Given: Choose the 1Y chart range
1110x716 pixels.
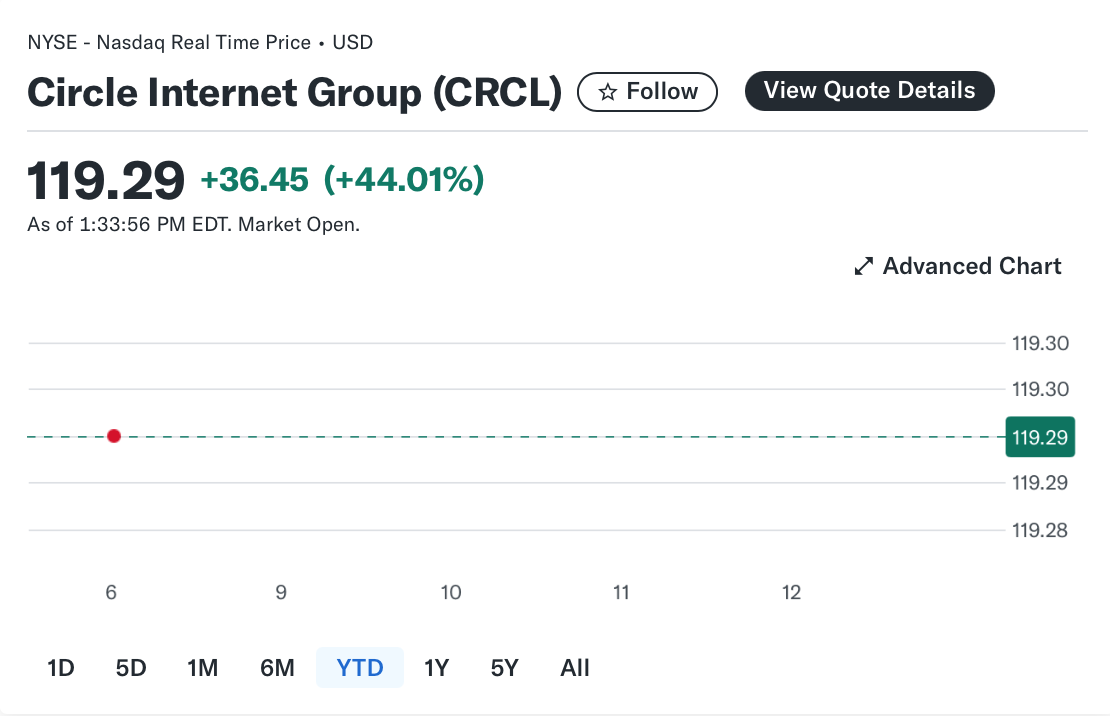Looking at the screenshot, I should pos(437,668).
